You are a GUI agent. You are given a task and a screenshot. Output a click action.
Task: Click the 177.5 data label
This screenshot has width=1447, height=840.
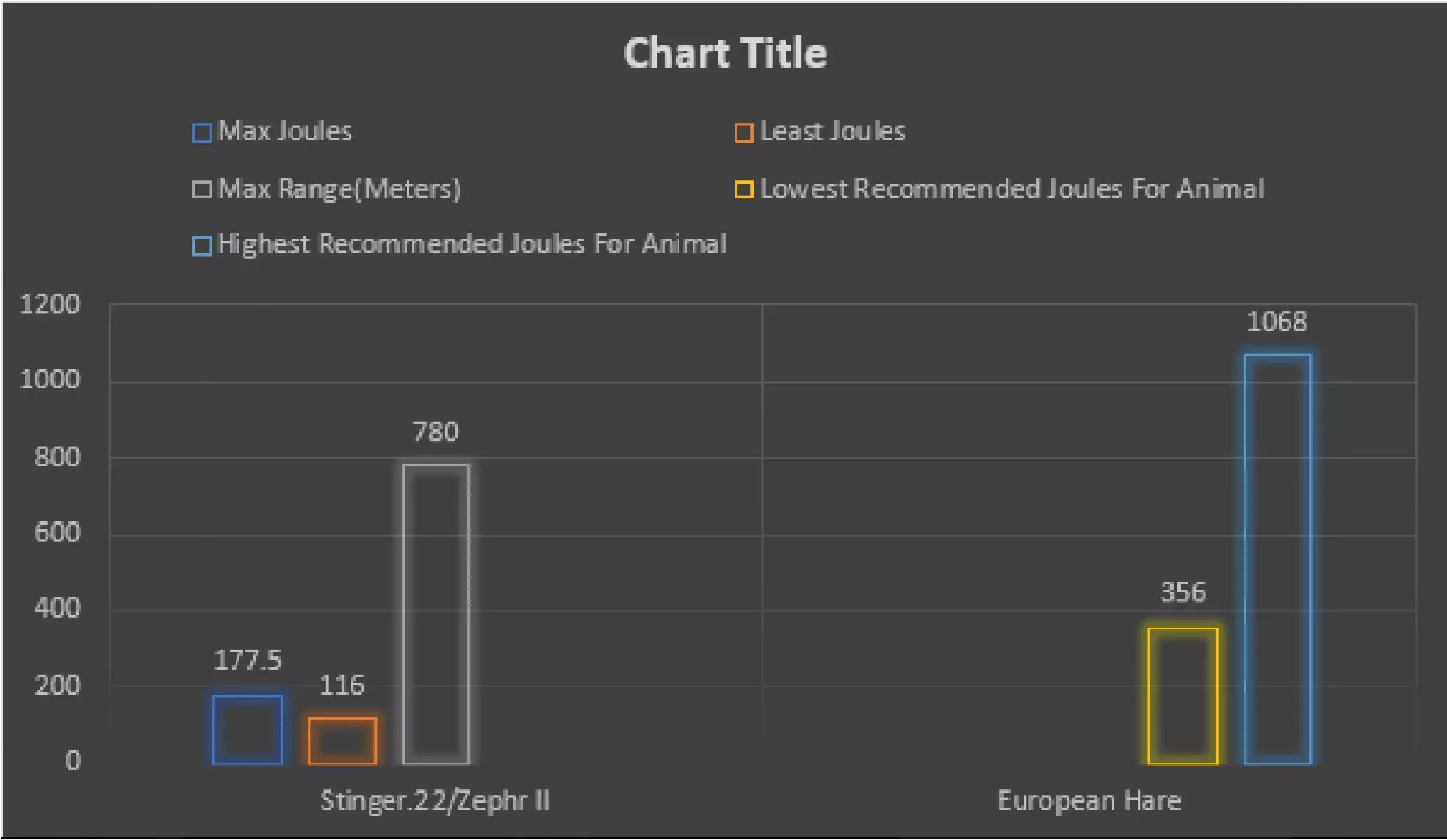click(248, 660)
